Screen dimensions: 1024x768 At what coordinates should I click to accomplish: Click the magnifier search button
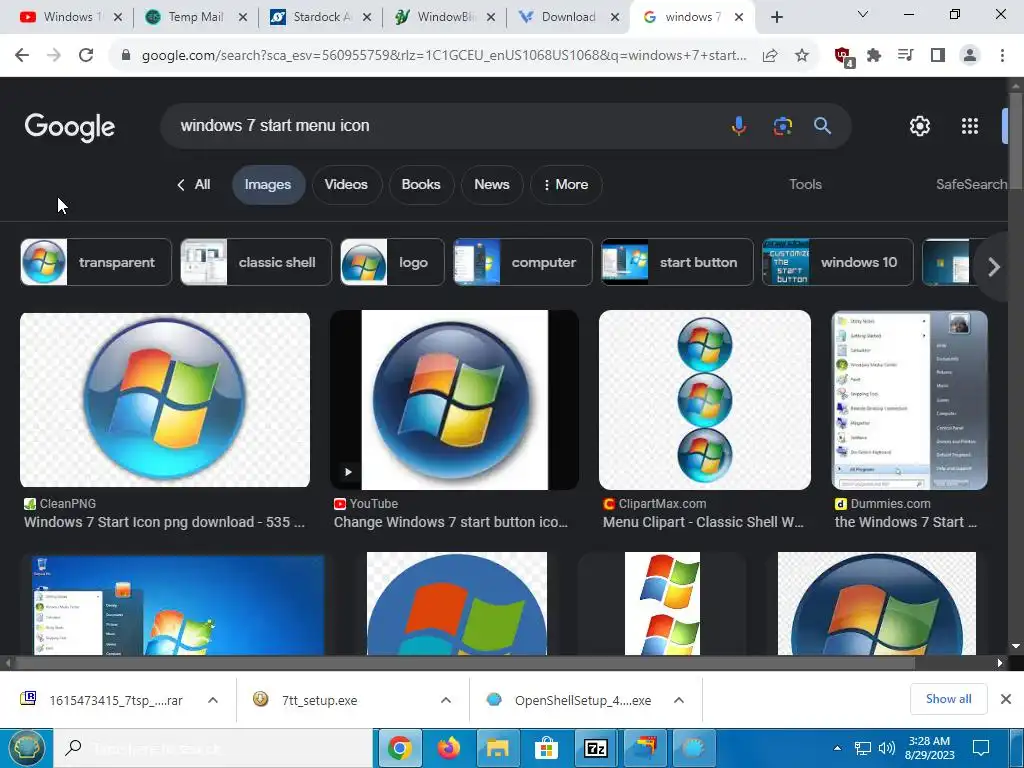tap(823, 125)
